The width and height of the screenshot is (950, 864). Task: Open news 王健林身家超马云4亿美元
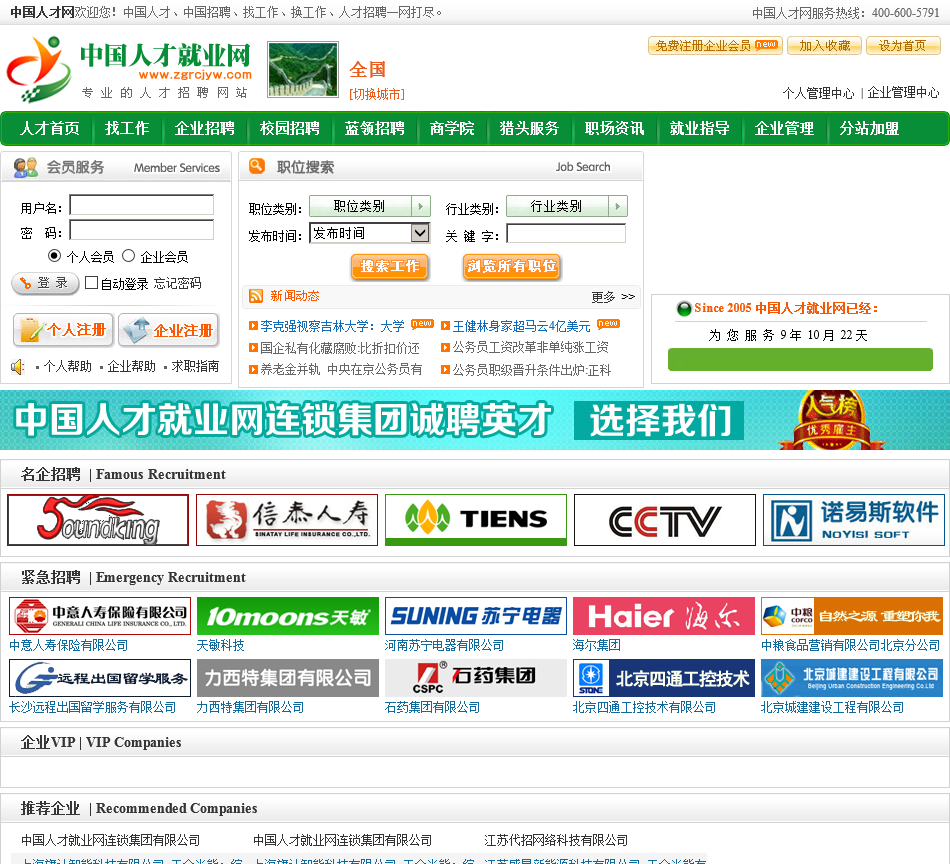521,326
